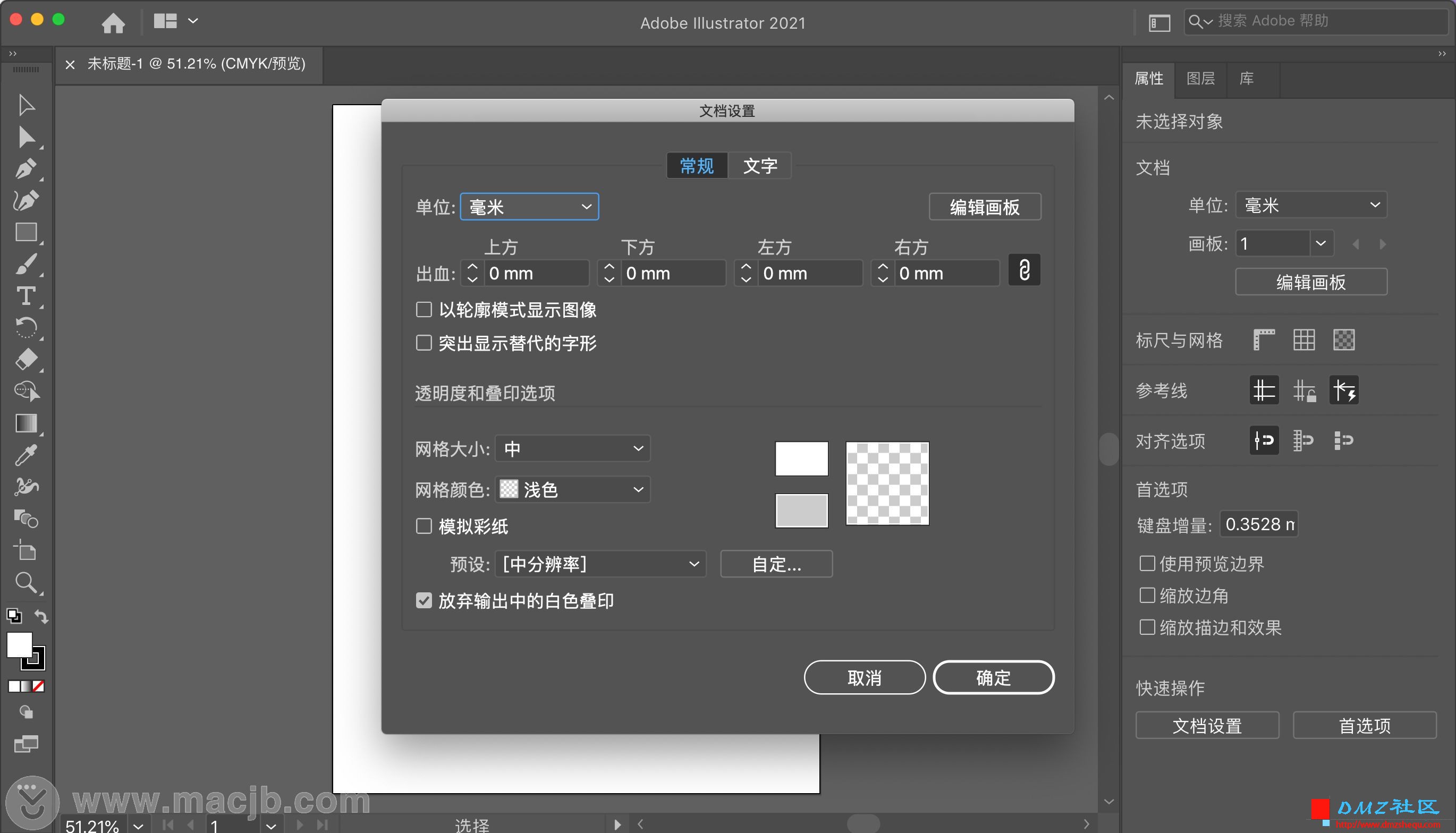Image resolution: width=1456 pixels, height=833 pixels.
Task: Uncheck 放弃输出中的白色叠印
Action: (x=424, y=601)
